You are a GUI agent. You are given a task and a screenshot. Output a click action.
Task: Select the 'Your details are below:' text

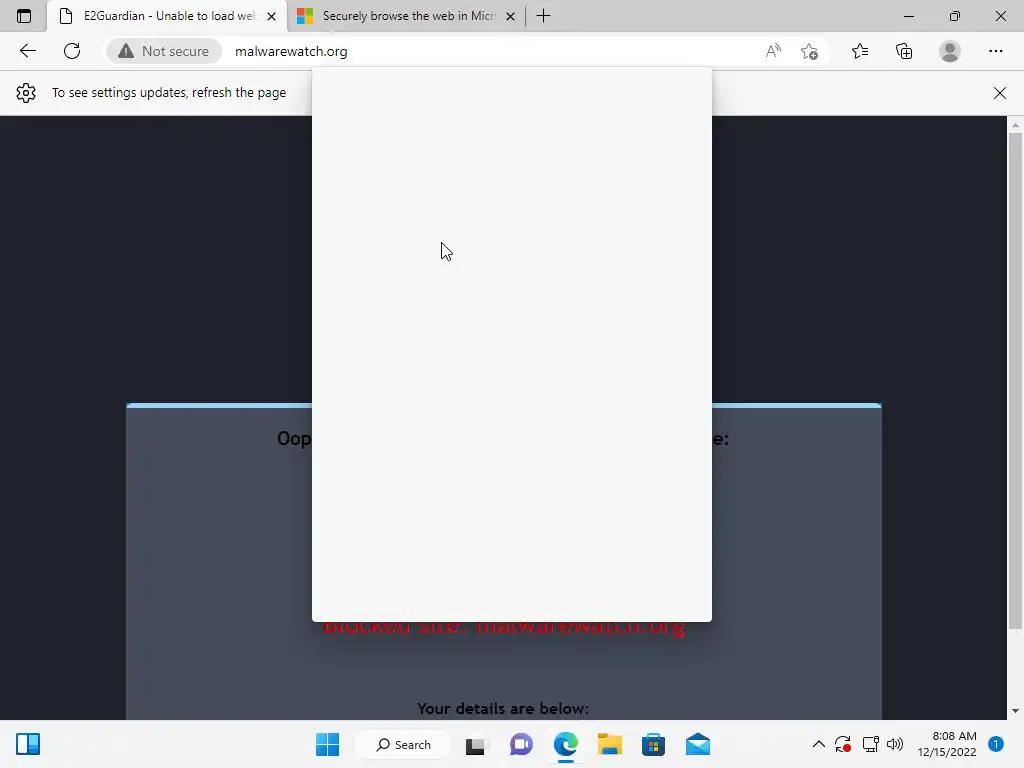[503, 709]
